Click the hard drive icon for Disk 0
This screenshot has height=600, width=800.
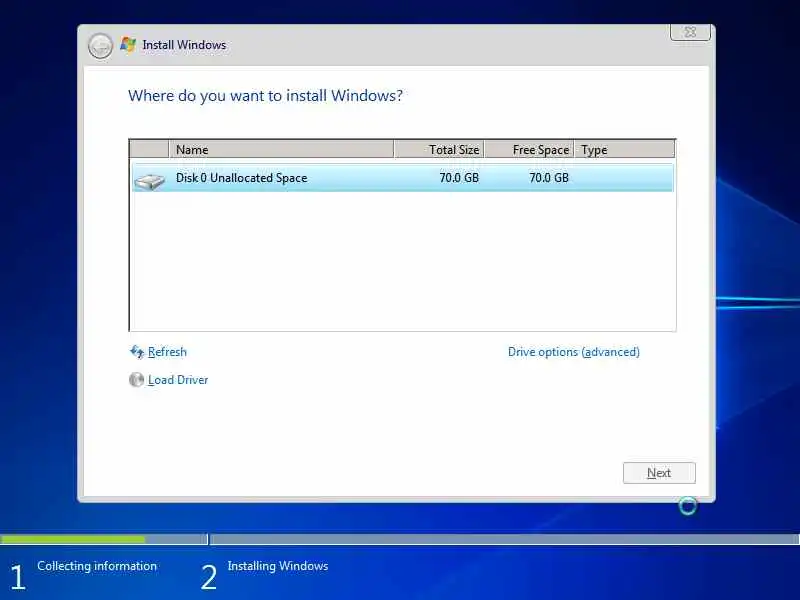pos(149,181)
